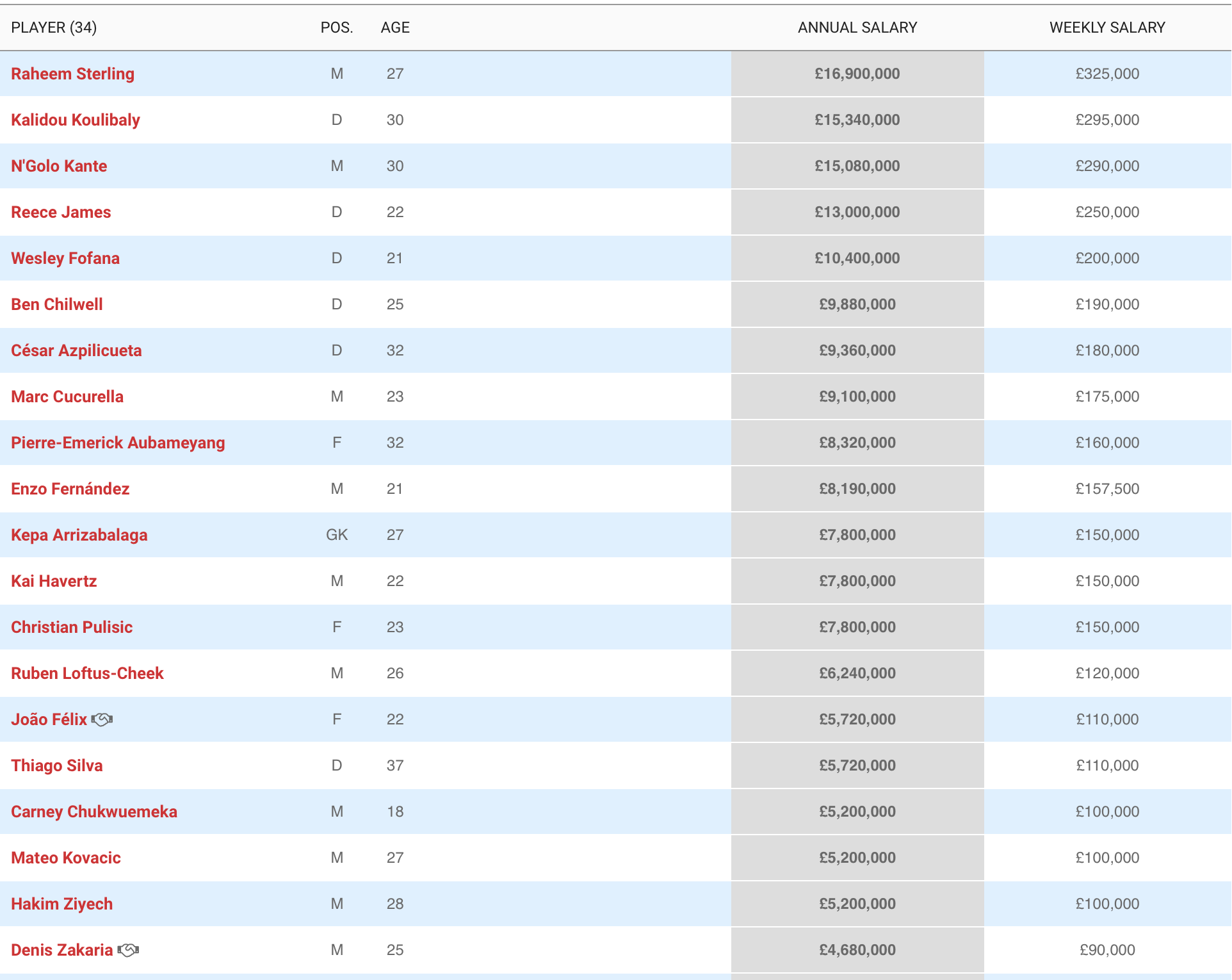Open João Félix player name link

49,719
